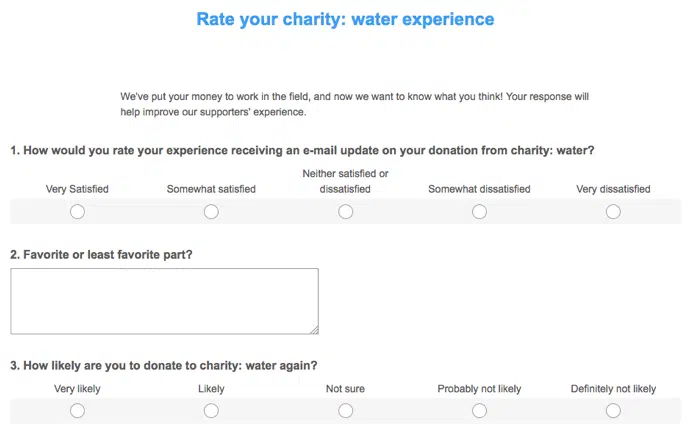Click the 'Not sure' column label text
Screen dimensions: 690x431
pyautogui.click(x=345, y=389)
